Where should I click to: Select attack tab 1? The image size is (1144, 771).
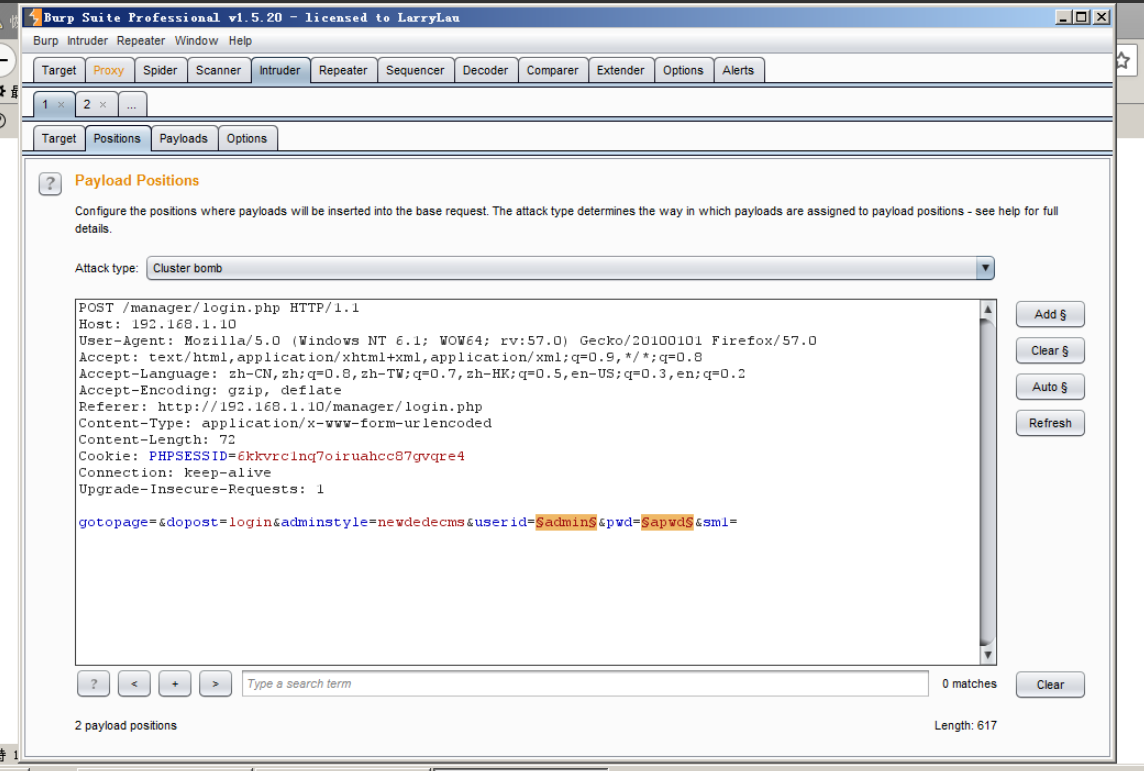(45, 104)
